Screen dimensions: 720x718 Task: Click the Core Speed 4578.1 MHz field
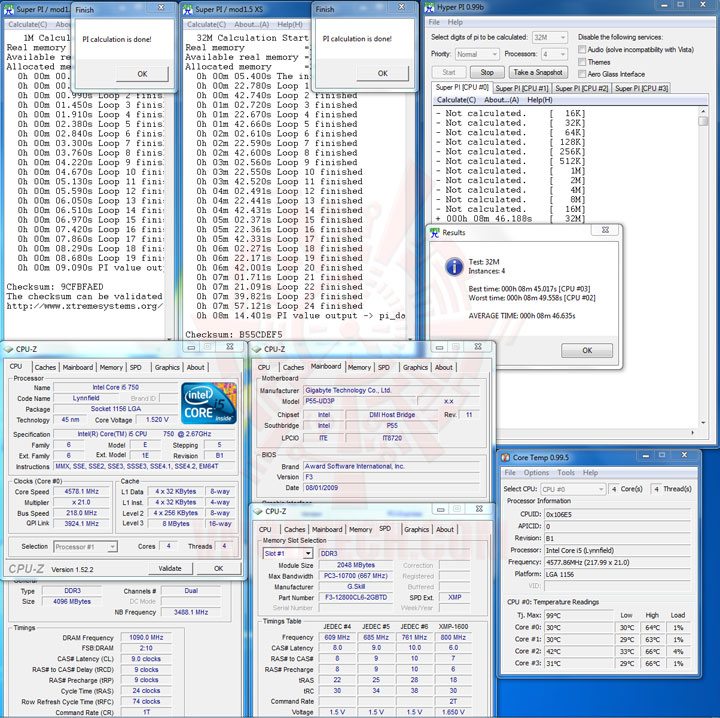click(81, 491)
